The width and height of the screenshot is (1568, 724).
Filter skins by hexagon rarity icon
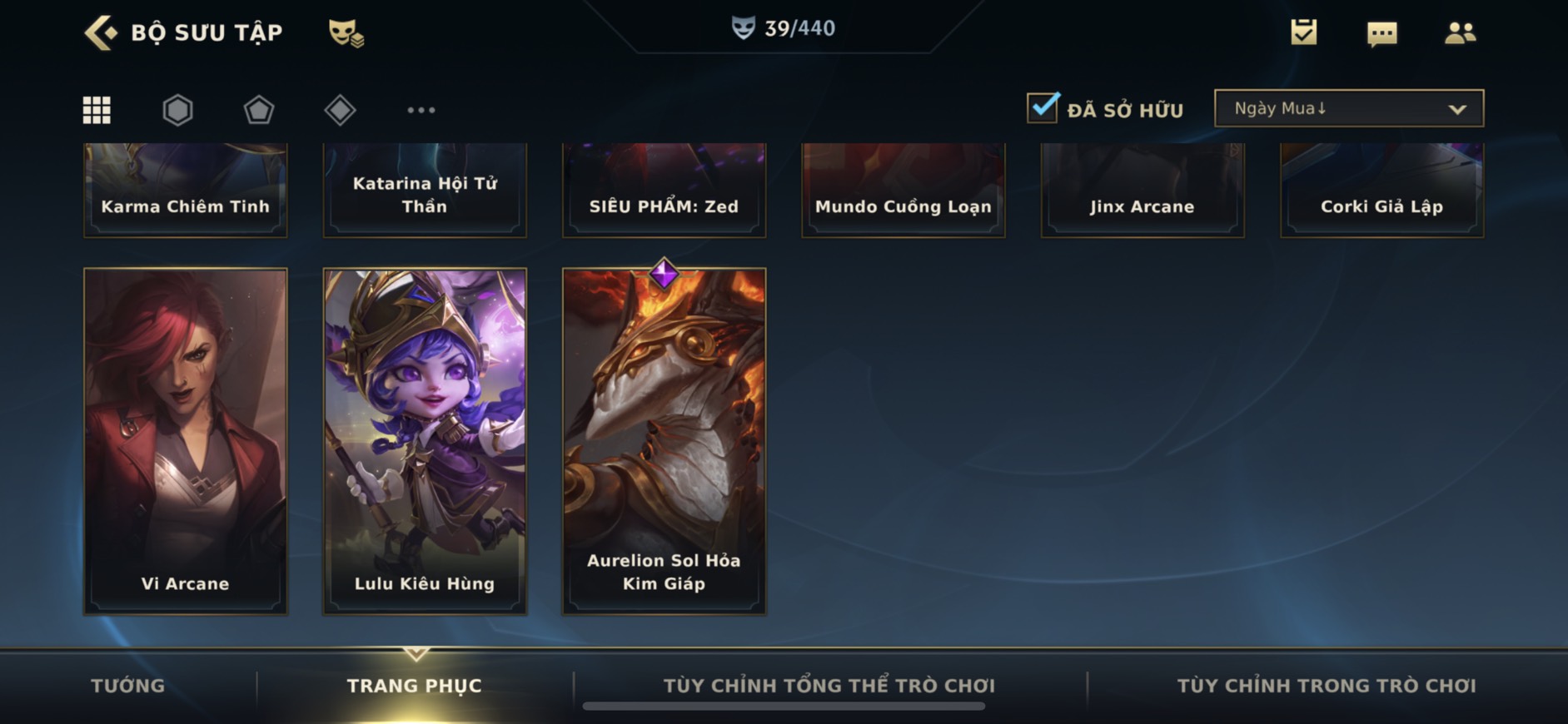point(177,110)
